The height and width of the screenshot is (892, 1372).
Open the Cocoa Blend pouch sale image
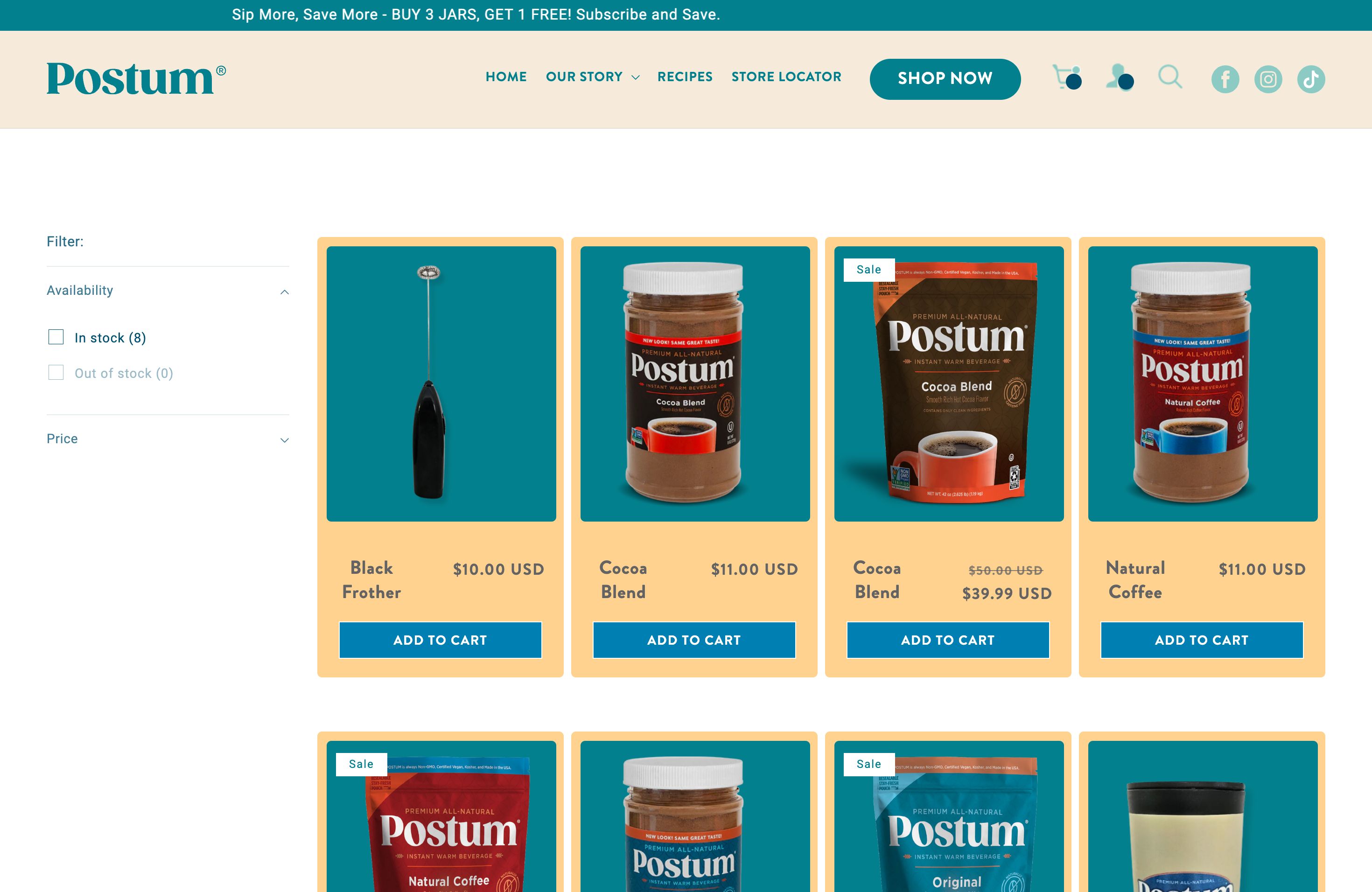coord(949,384)
